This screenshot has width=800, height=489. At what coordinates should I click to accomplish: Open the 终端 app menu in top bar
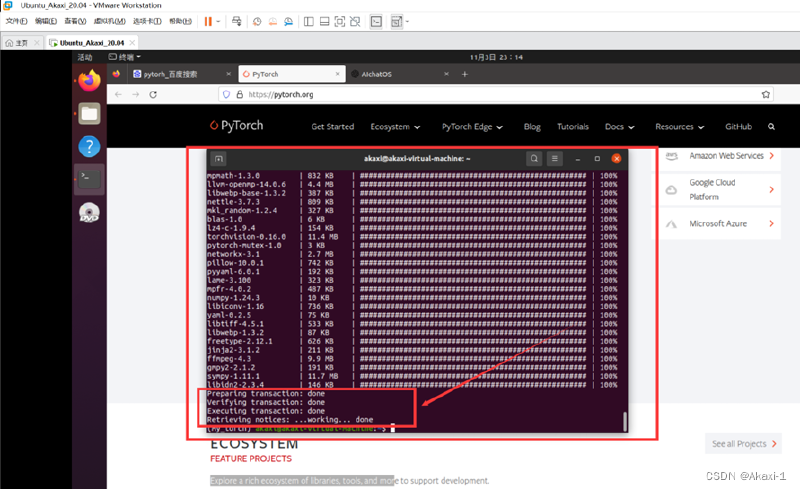point(124,57)
